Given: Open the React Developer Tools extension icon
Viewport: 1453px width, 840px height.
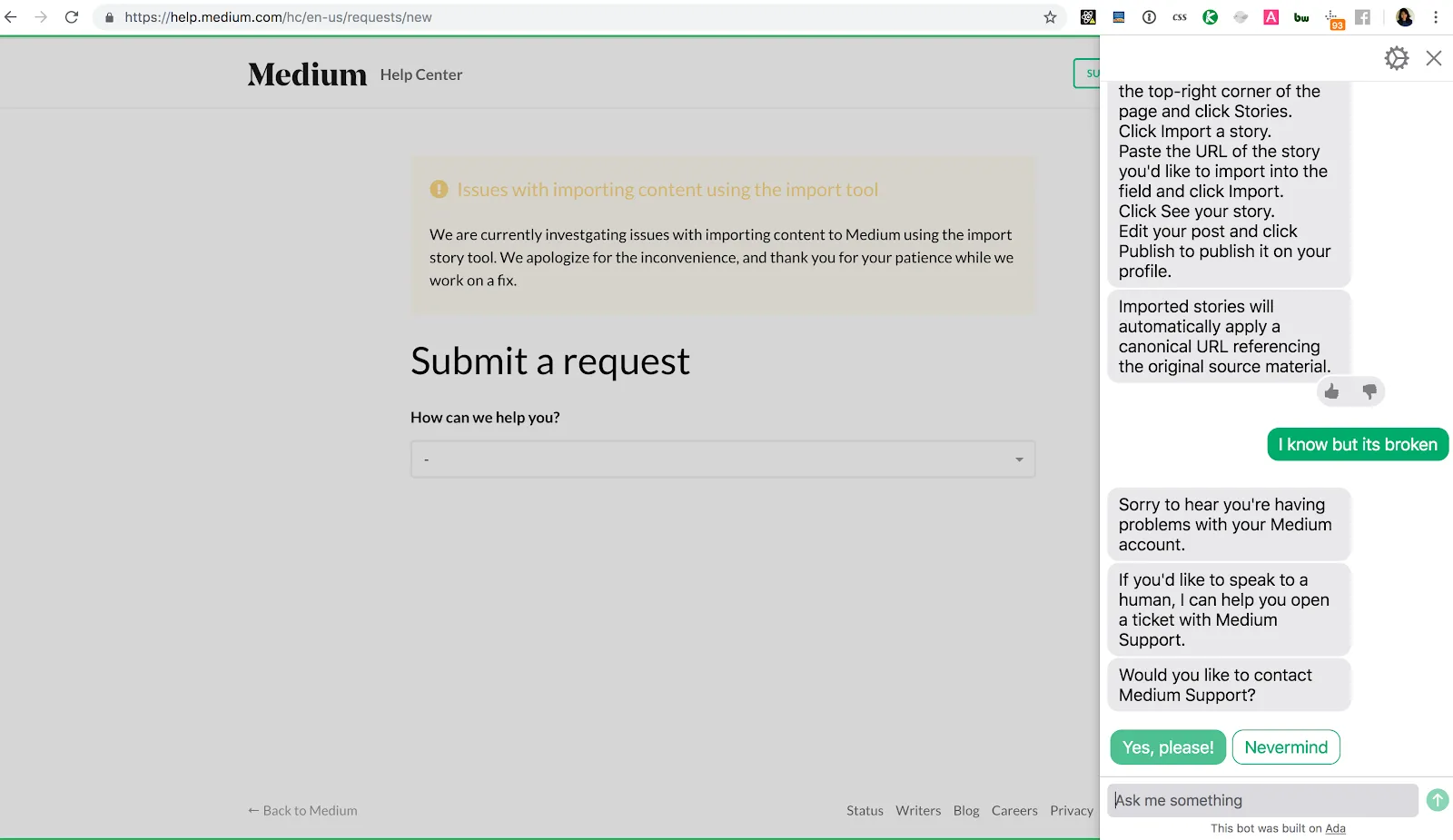Looking at the screenshot, I should point(1088,17).
